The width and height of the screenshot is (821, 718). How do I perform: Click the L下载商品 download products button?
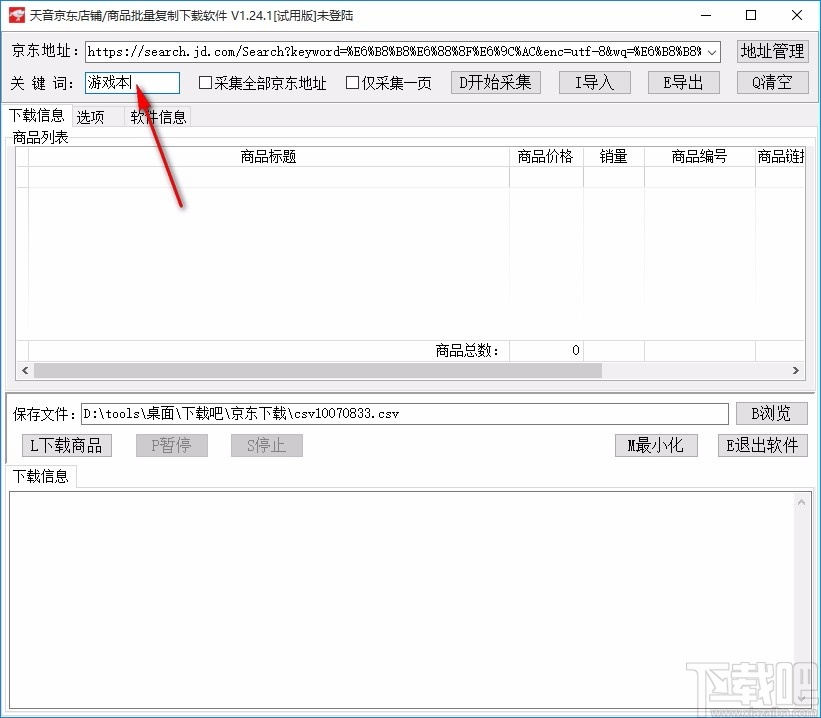pyautogui.click(x=66, y=445)
